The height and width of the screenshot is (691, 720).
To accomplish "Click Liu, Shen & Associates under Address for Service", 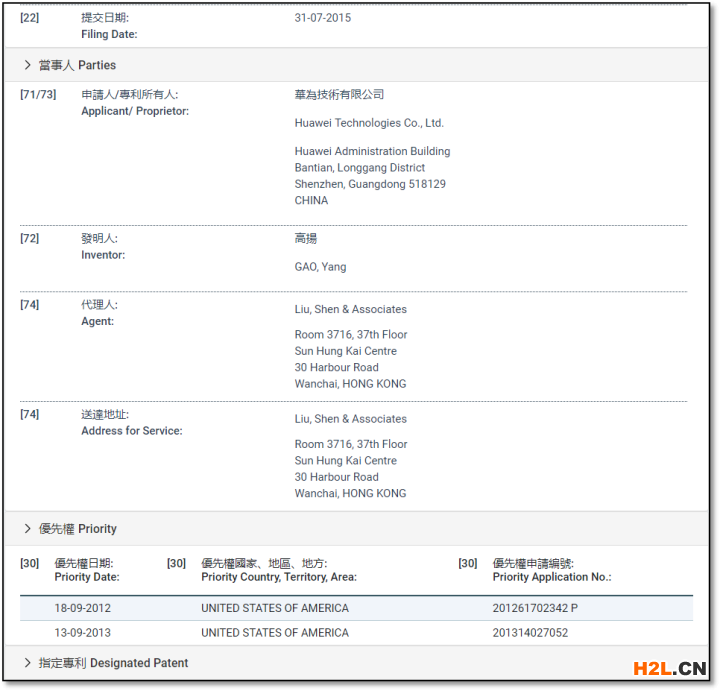I will tap(350, 419).
